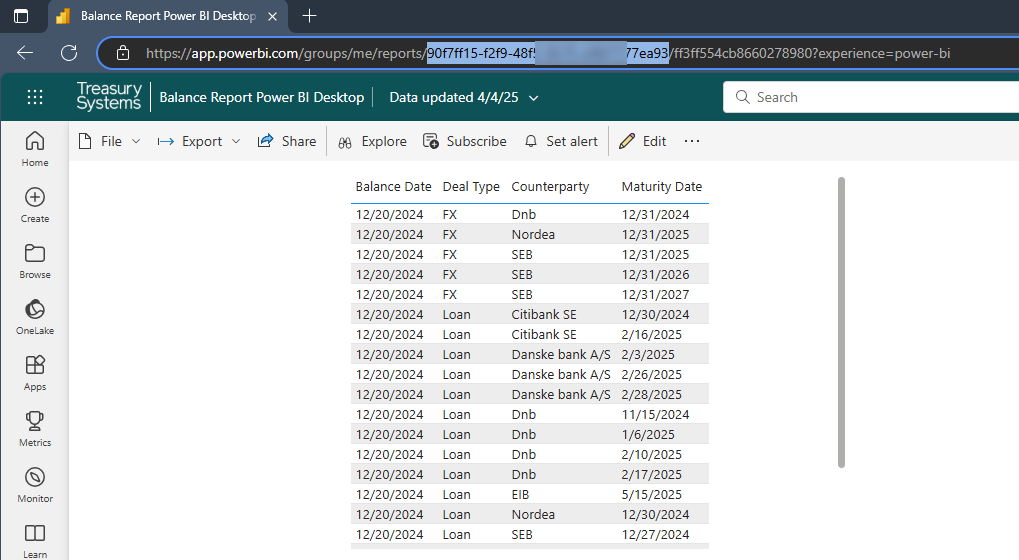Sort by Balance Date column header

[x=393, y=186]
